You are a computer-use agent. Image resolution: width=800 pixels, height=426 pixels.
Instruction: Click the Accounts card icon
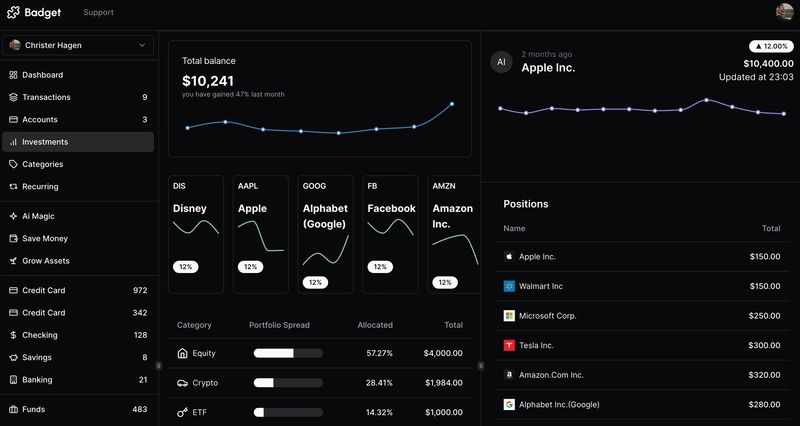pyautogui.click(x=13, y=119)
